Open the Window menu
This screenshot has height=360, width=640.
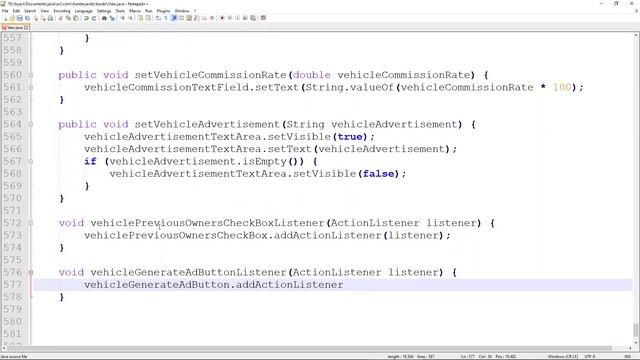point(182,11)
